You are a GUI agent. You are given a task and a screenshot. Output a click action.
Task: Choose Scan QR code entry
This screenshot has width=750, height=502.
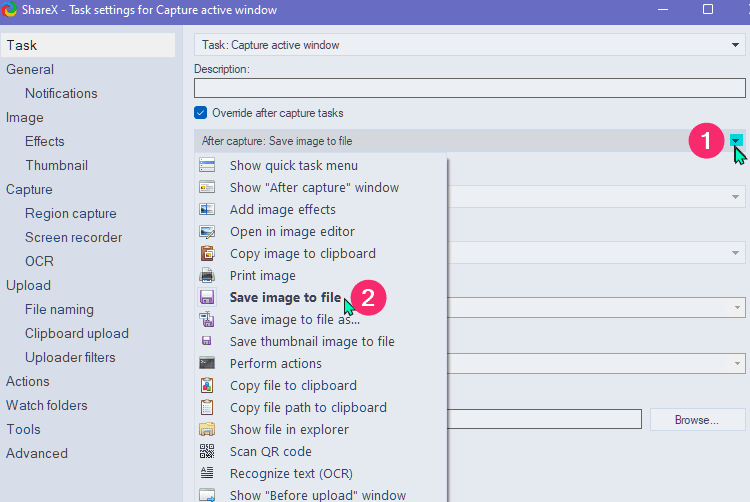coord(321,451)
